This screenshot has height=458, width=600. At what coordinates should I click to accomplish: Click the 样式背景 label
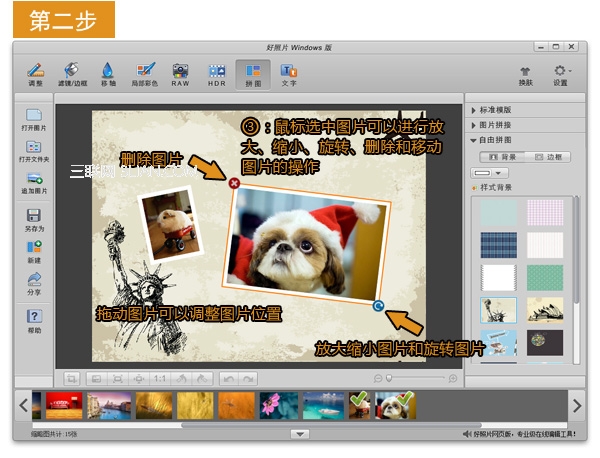tap(496, 187)
